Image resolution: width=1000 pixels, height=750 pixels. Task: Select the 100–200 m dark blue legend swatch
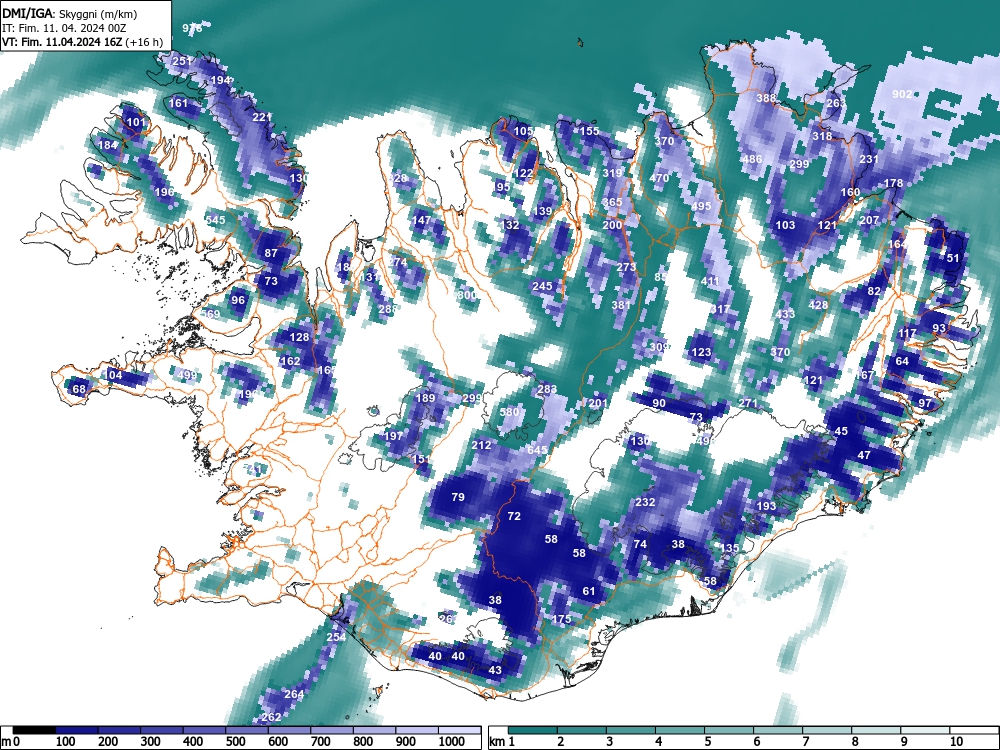(77, 730)
